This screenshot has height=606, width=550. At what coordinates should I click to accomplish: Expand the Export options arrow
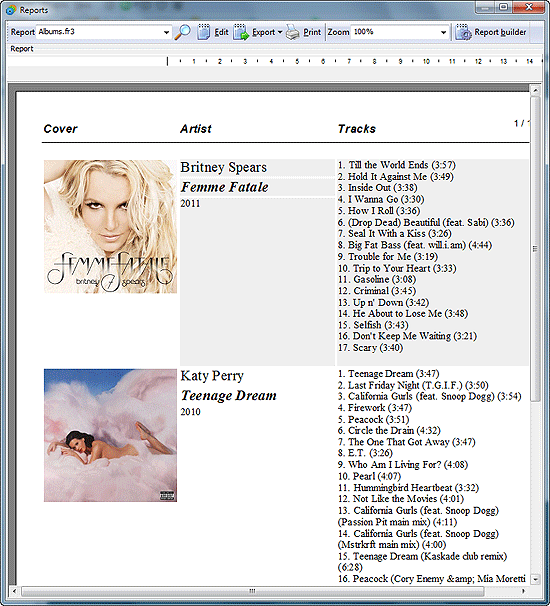coord(280,32)
